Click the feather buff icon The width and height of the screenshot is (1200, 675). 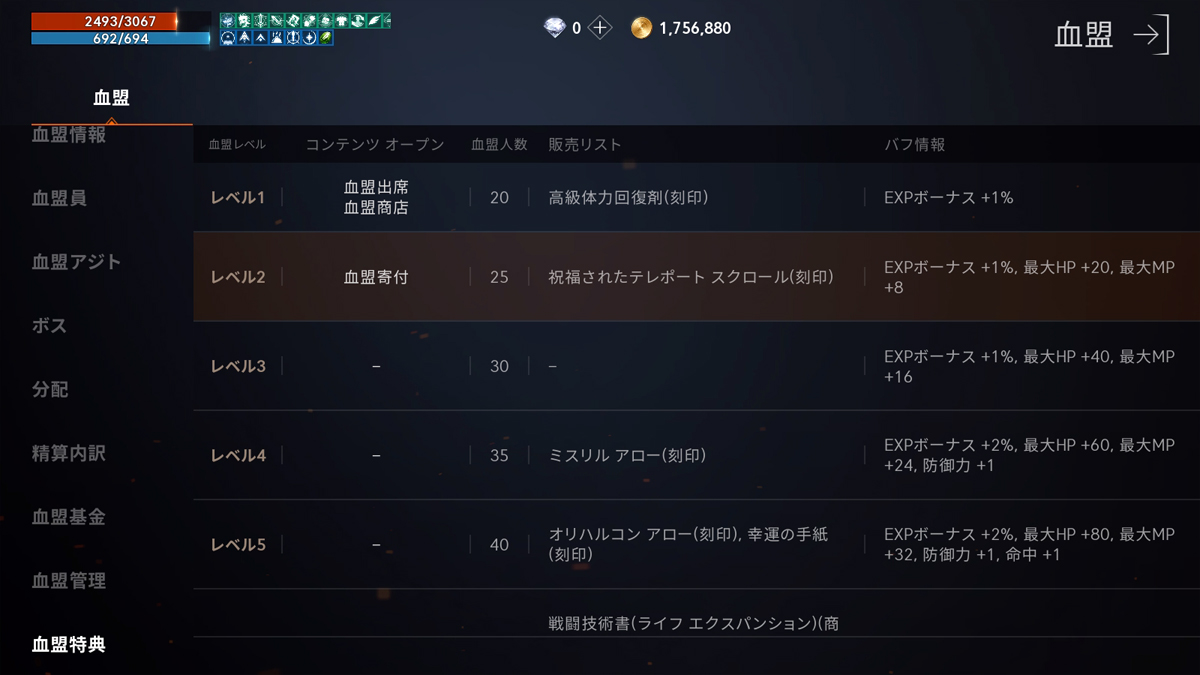point(375,20)
